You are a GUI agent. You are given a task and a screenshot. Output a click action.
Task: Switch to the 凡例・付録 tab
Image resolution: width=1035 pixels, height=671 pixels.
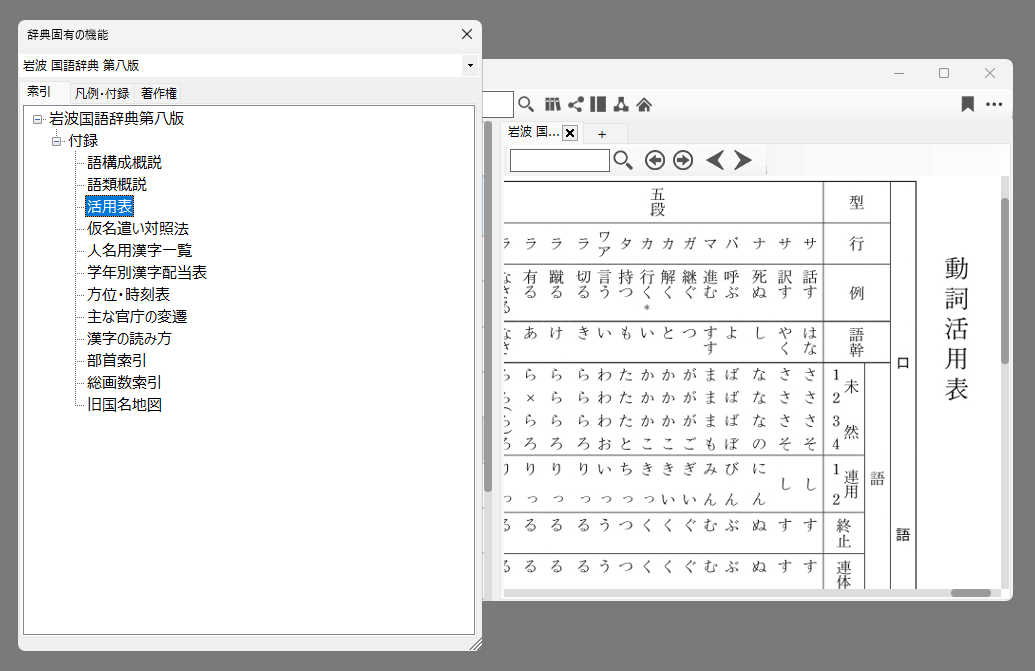tap(101, 93)
